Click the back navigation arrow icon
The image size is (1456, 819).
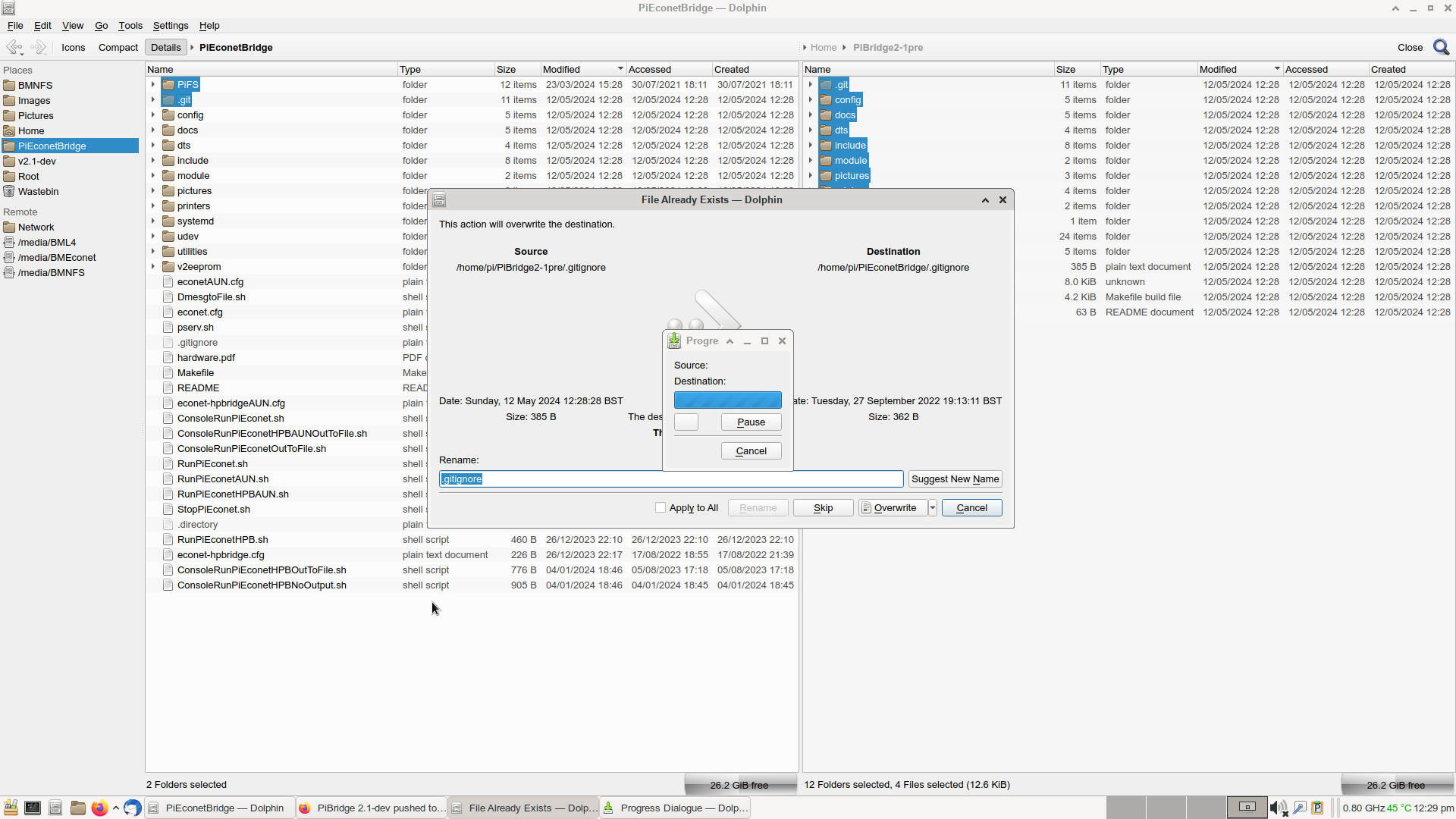click(x=14, y=47)
